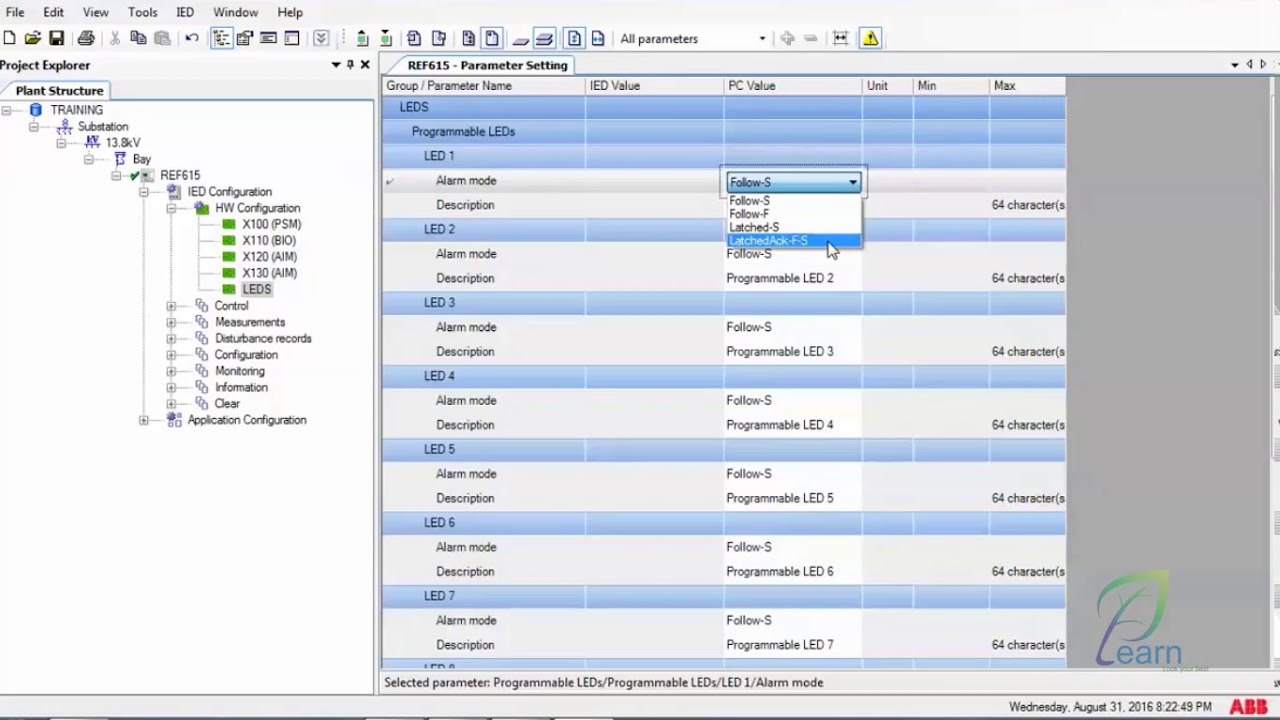Save using the floppy disk icon
The width and height of the screenshot is (1280, 720).
coord(57,38)
